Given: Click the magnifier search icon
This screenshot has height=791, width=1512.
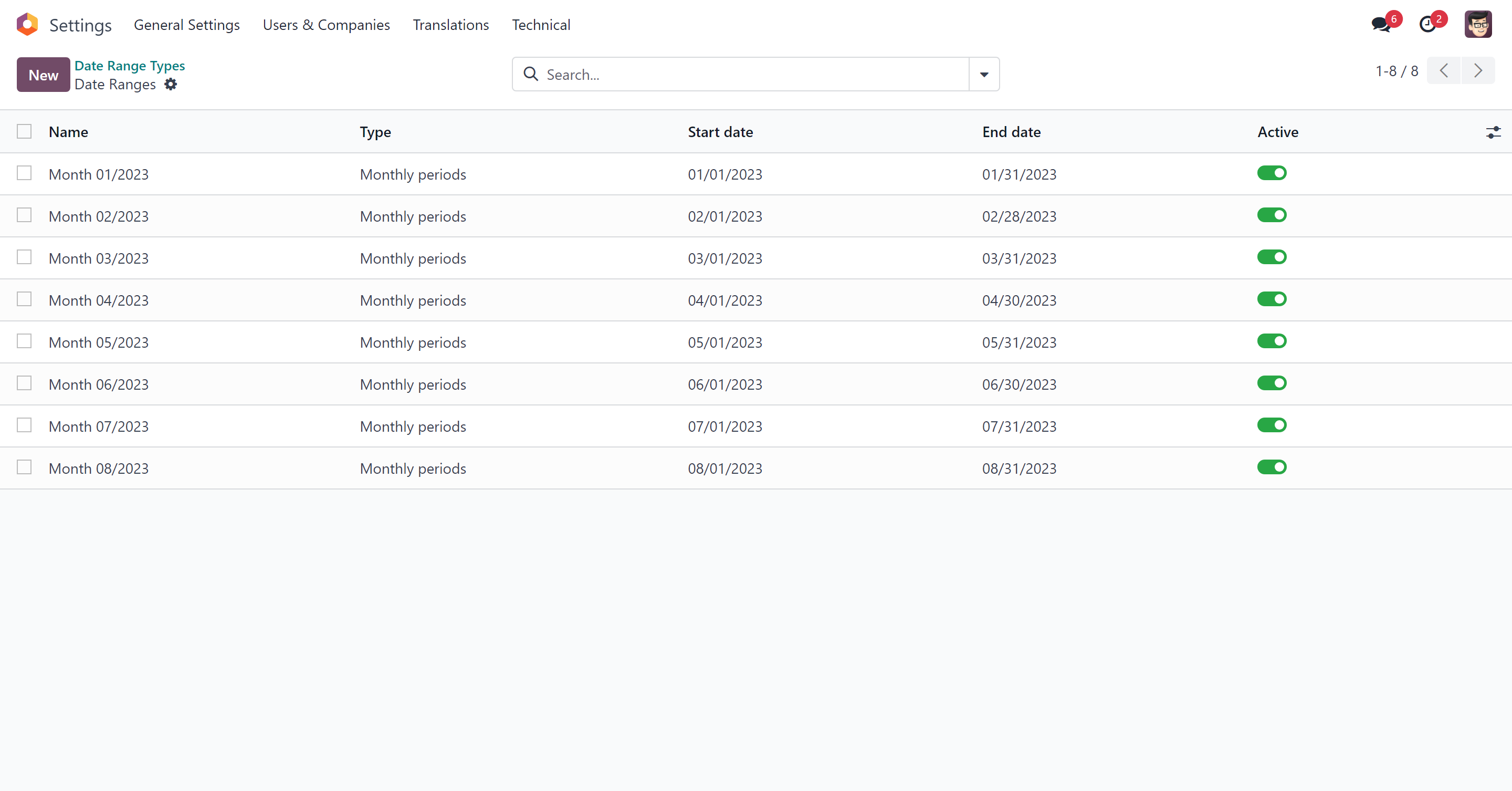Looking at the screenshot, I should point(531,75).
